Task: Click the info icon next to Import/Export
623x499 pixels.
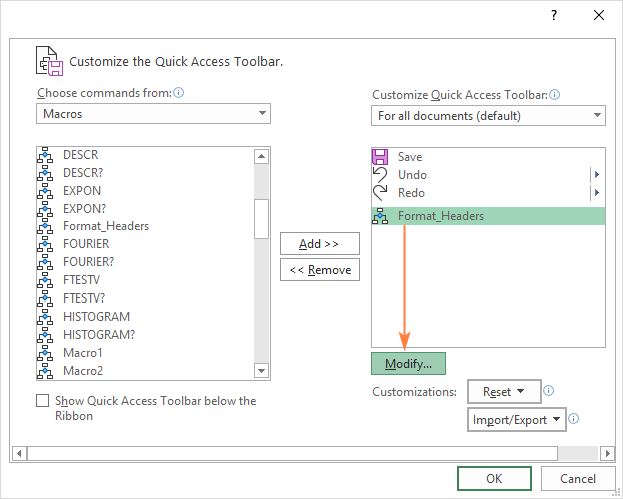Action: 574,419
